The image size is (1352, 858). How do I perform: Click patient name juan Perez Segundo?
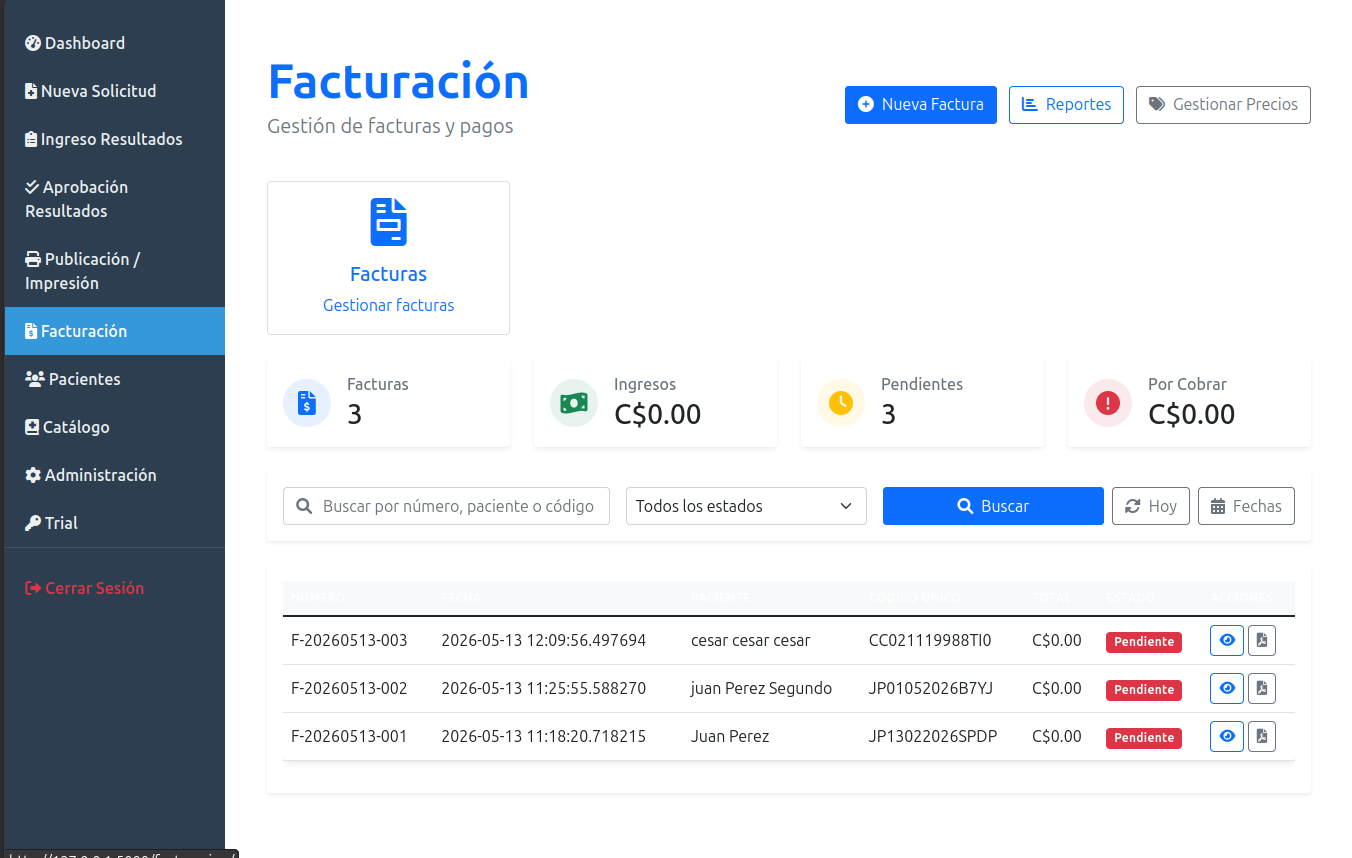(761, 688)
